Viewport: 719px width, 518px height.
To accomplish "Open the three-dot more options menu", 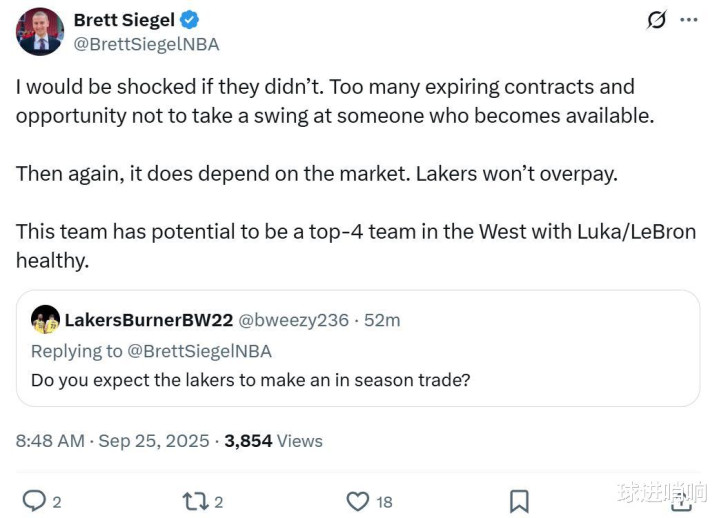I will [x=688, y=20].
